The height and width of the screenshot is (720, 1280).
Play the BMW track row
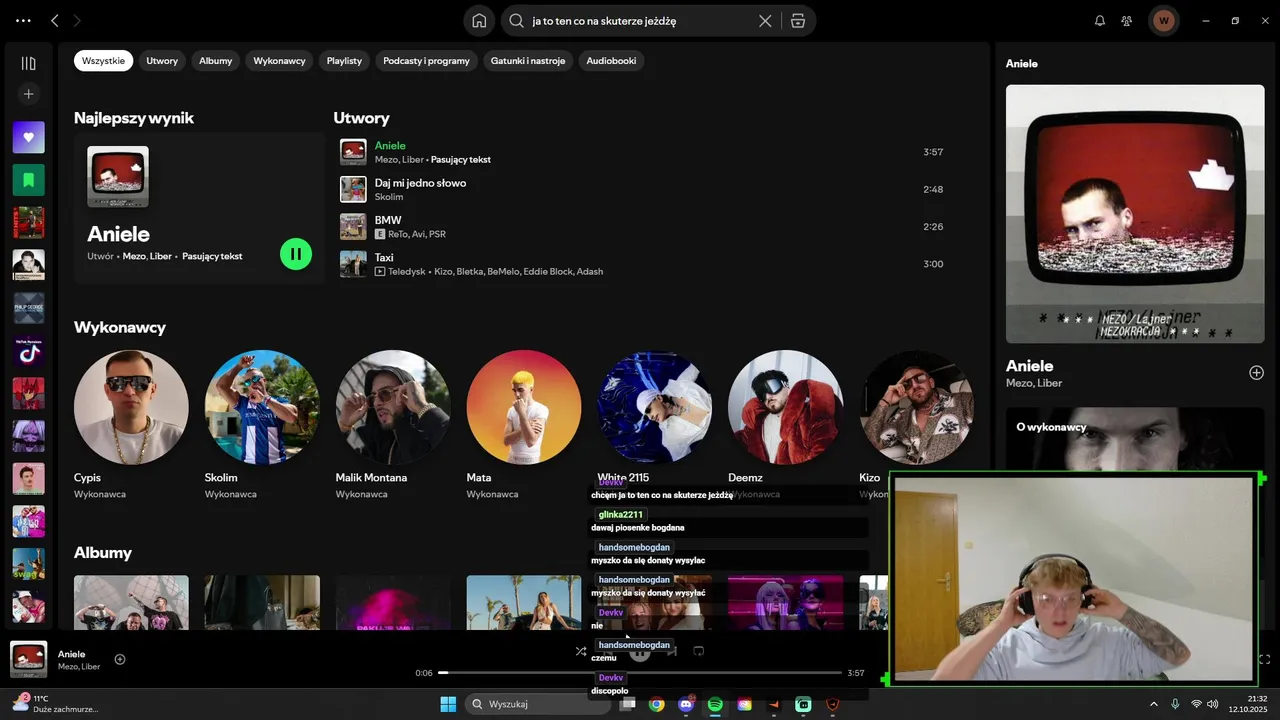click(x=645, y=226)
